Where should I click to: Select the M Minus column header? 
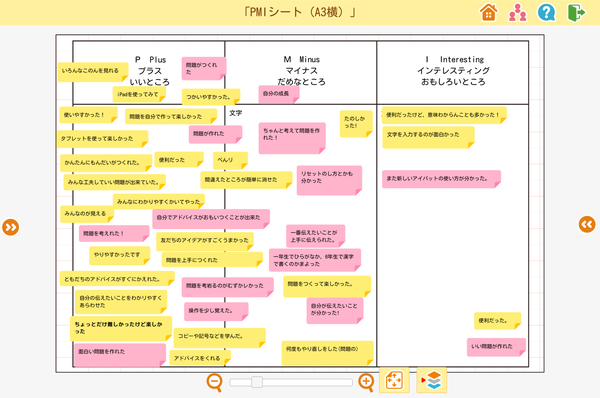(302, 71)
